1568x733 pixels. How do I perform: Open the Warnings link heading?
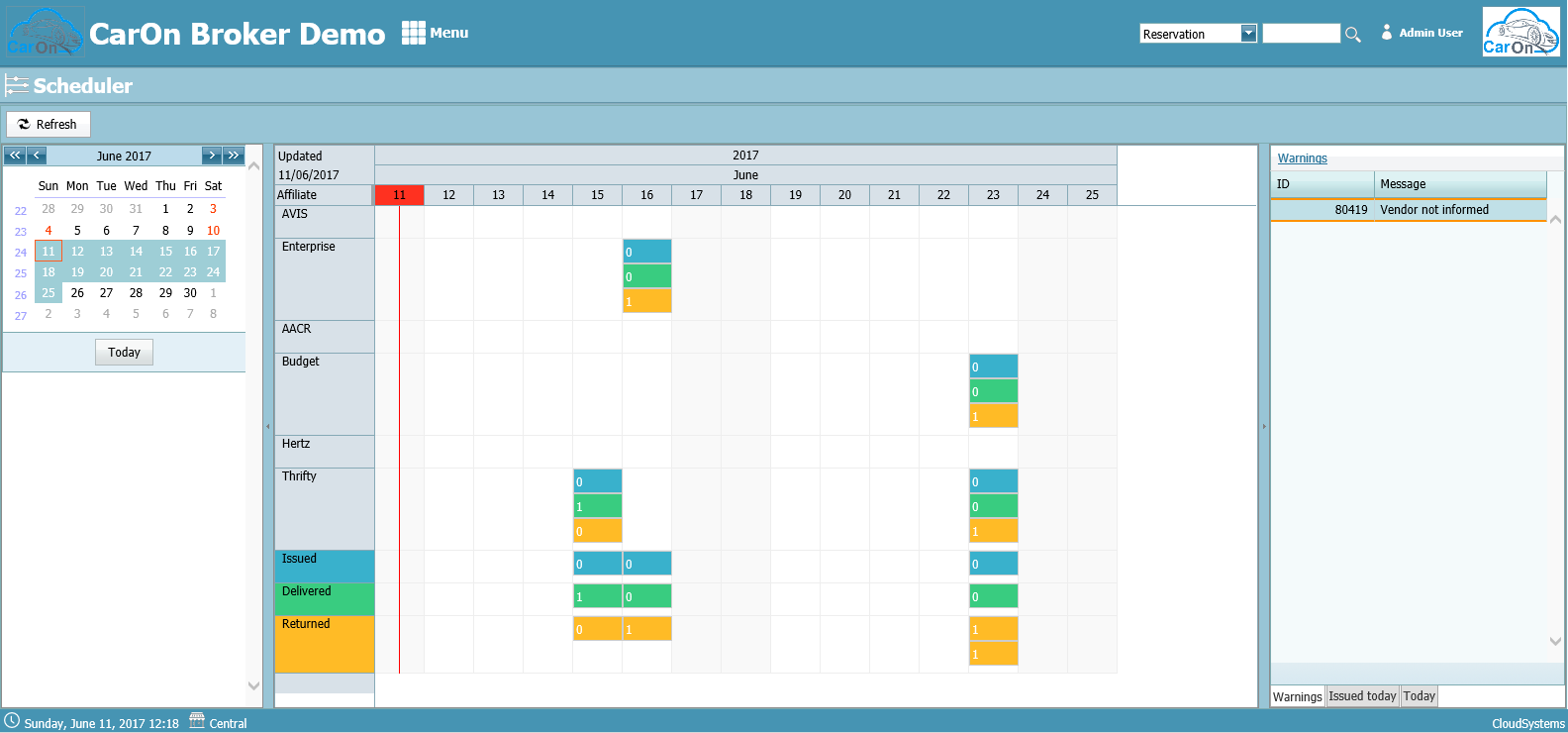[x=1302, y=158]
